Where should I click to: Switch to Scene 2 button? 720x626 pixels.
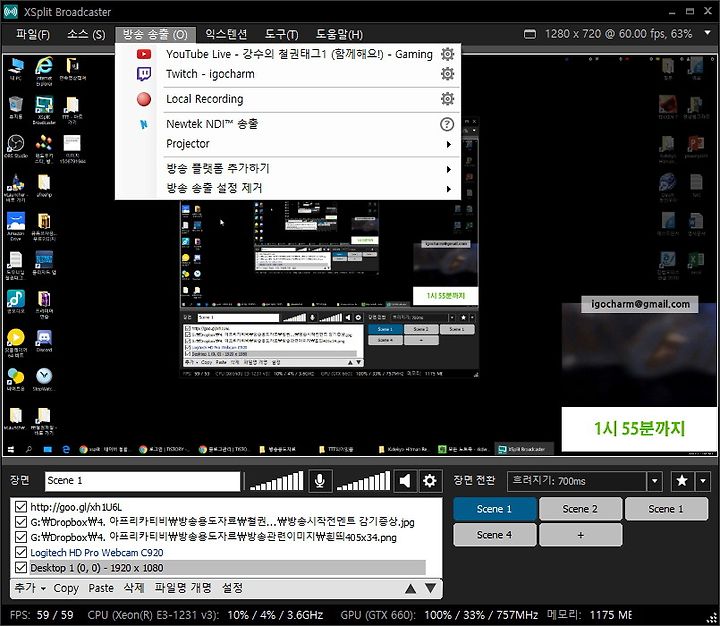(x=580, y=509)
